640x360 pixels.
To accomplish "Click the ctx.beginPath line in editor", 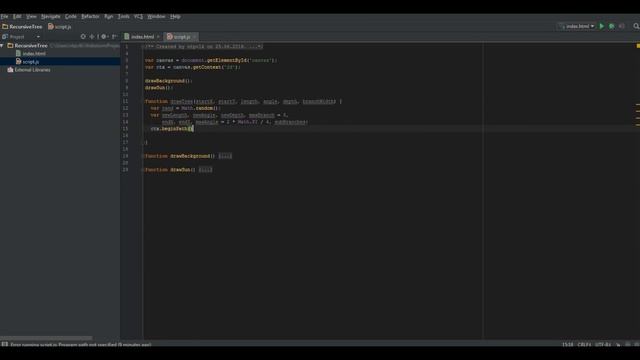I will click(172, 129).
